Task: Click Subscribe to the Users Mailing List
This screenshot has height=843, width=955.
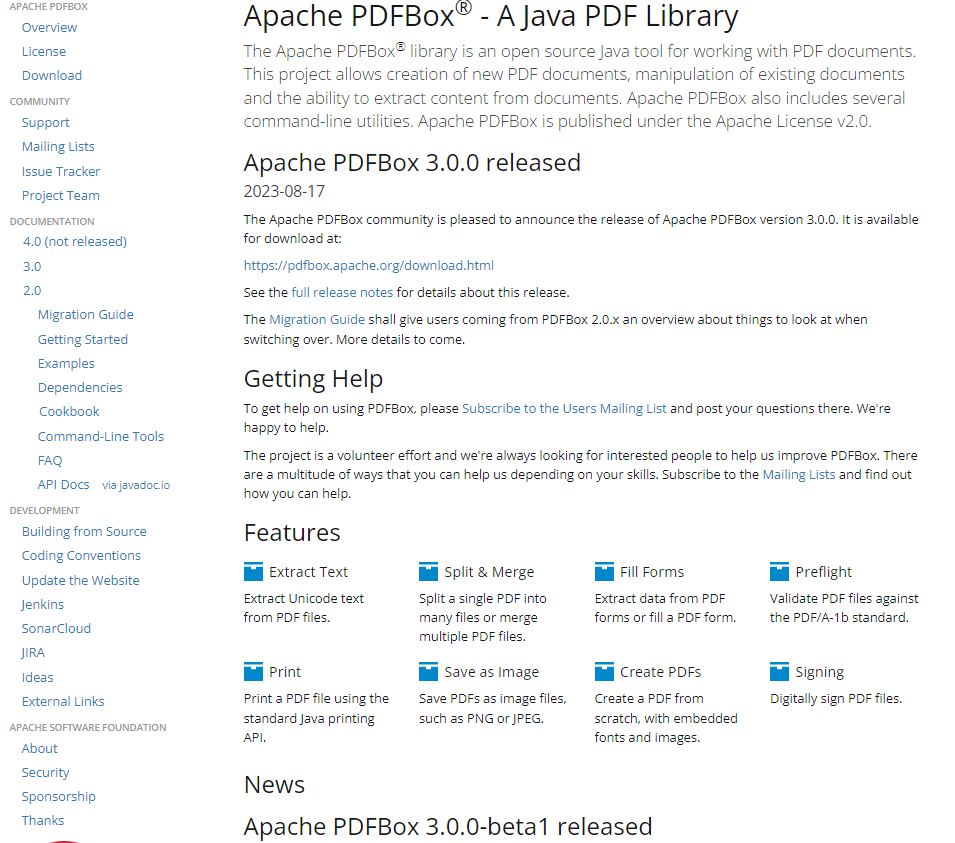Action: [x=564, y=409]
